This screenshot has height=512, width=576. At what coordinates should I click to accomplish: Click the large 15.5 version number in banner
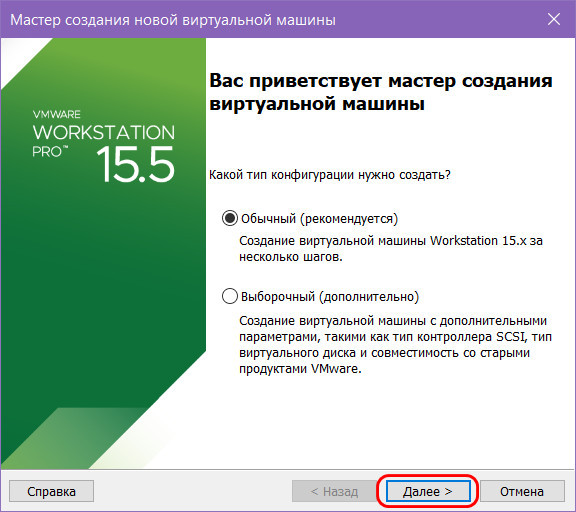point(135,164)
